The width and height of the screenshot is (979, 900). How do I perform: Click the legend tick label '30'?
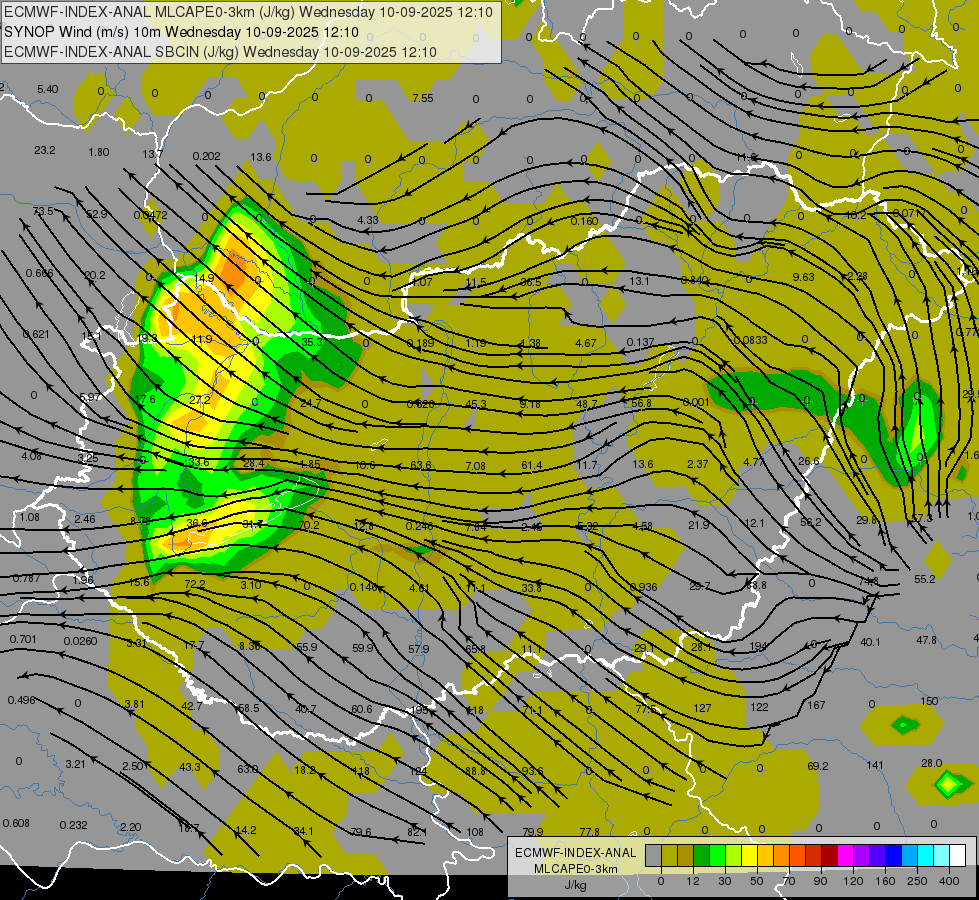click(725, 881)
